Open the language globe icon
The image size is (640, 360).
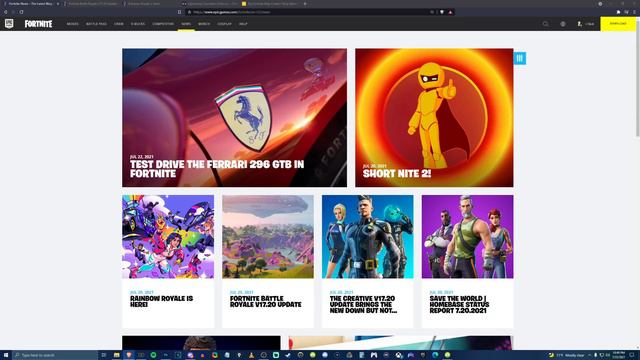(x=563, y=24)
